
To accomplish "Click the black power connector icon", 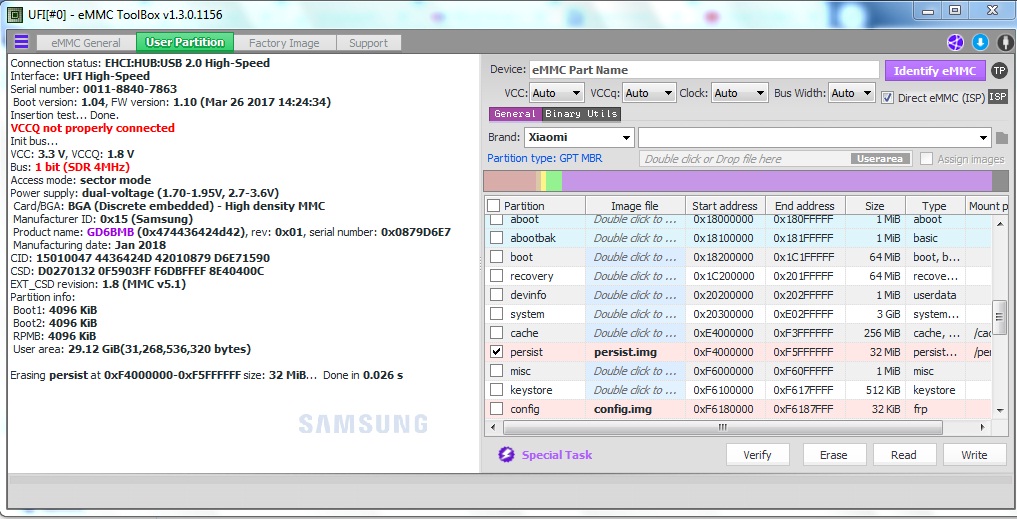I will (1005, 43).
